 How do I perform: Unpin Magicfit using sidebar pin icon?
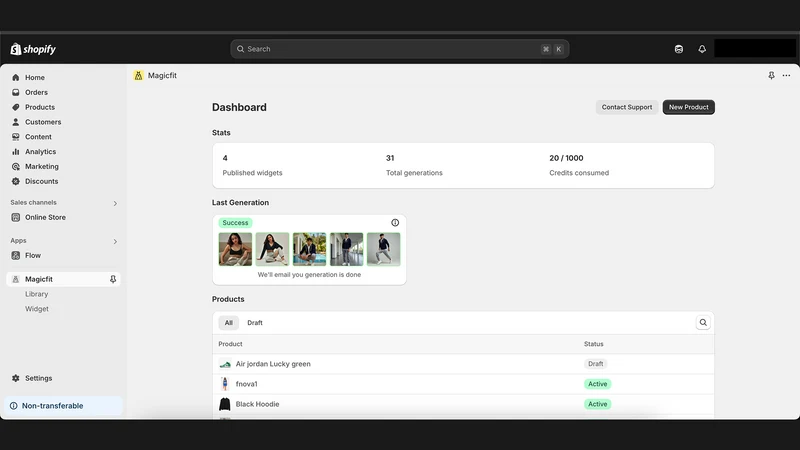coord(113,279)
